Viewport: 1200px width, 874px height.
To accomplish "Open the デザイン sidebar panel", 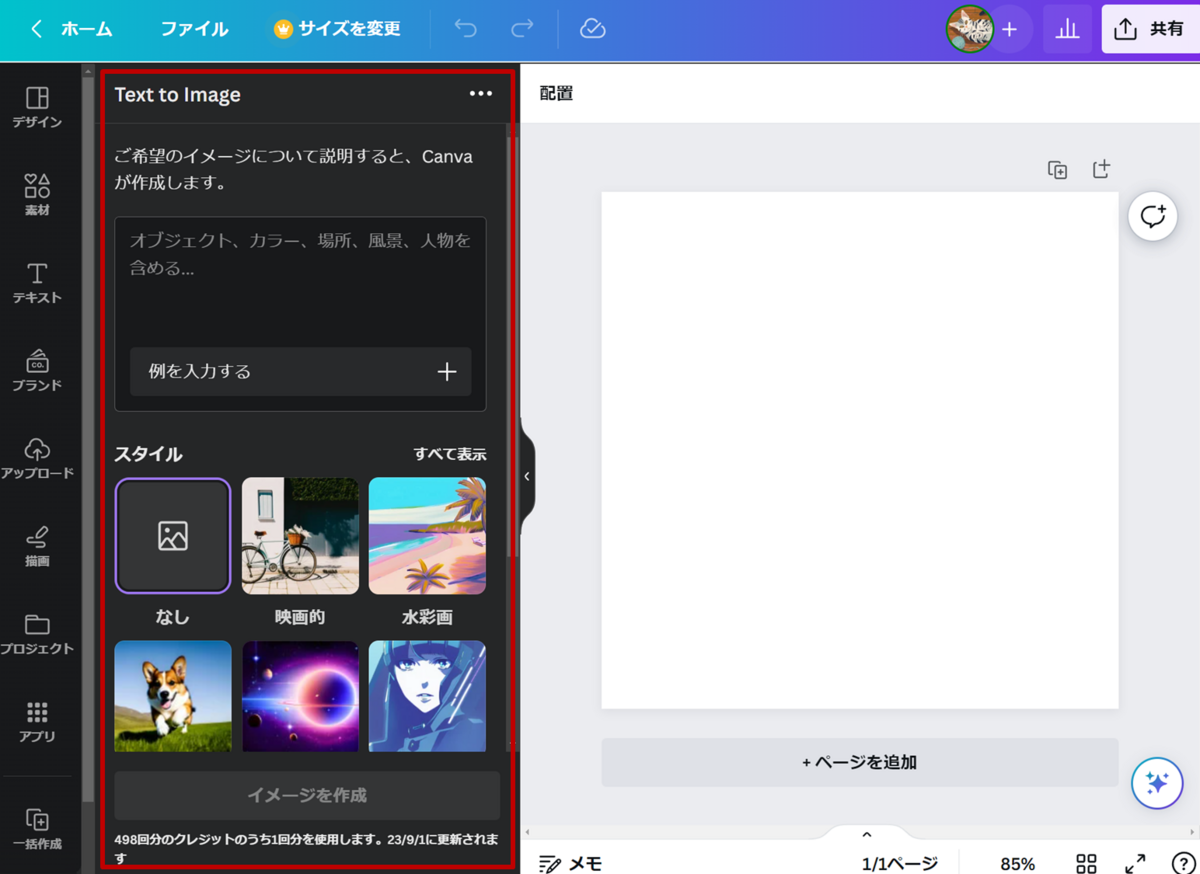I will [37, 107].
